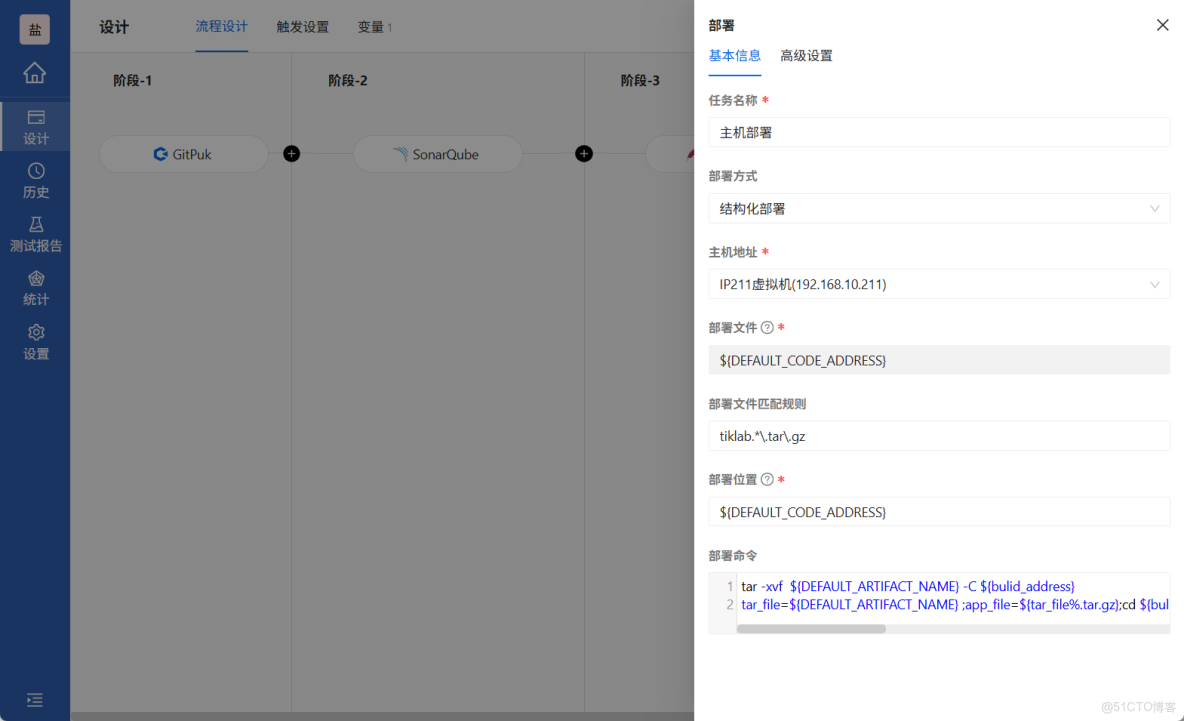Screen dimensions: 1184x721
Task: Click the home icon in the left sidebar
Action: click(35, 73)
